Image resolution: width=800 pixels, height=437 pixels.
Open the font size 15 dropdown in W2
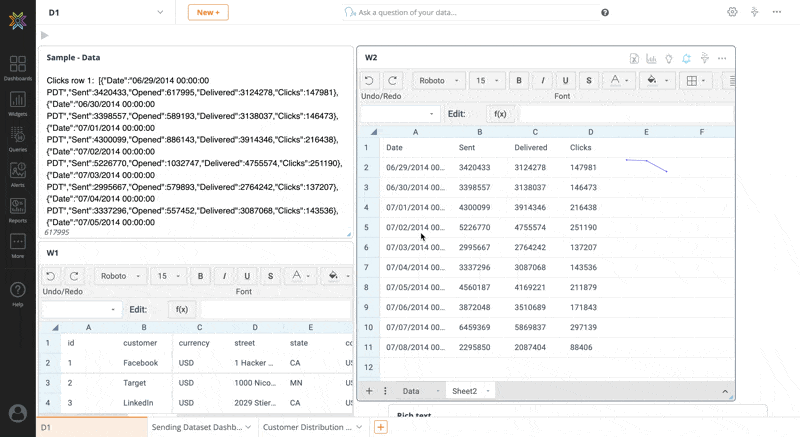click(x=487, y=81)
